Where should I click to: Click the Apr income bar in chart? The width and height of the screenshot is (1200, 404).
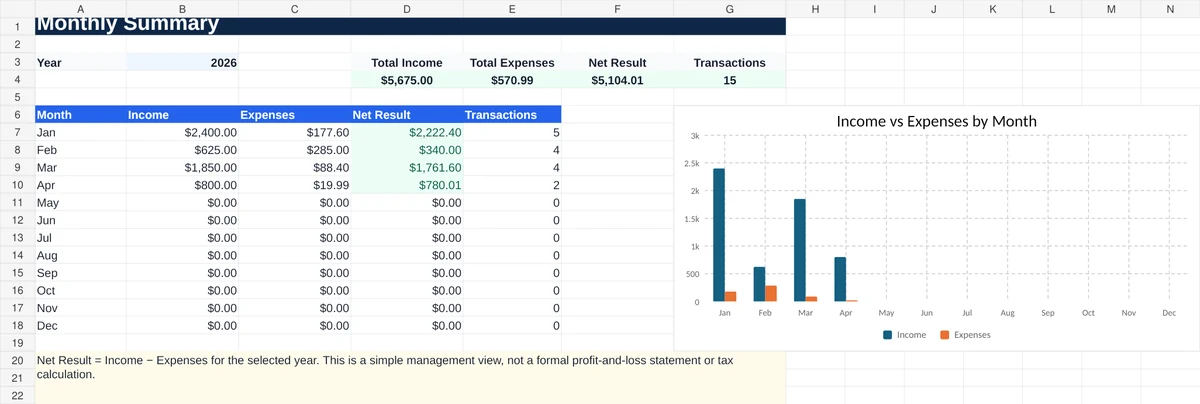840,279
